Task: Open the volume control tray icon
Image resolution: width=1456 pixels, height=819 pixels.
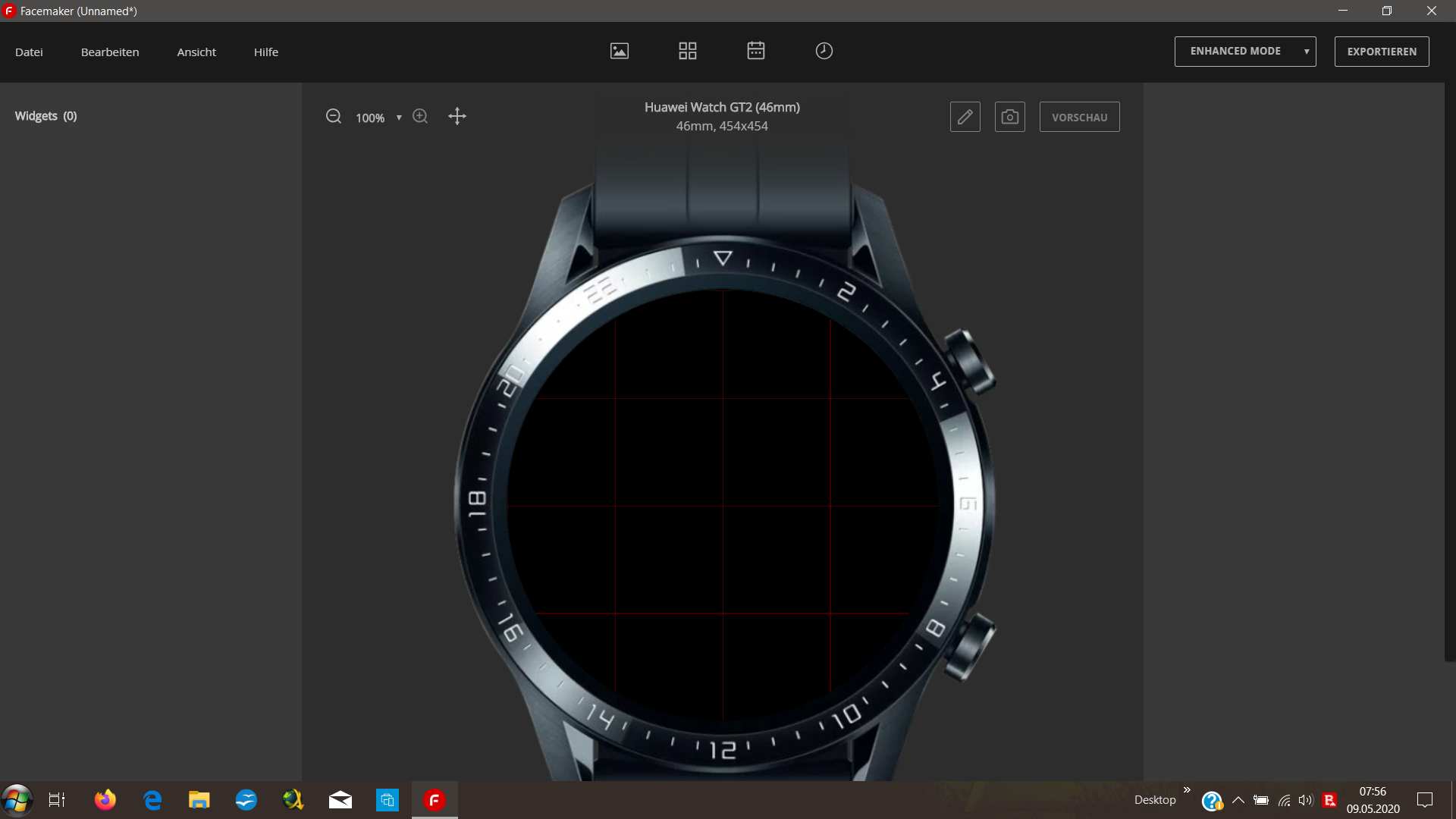Action: (x=1306, y=800)
